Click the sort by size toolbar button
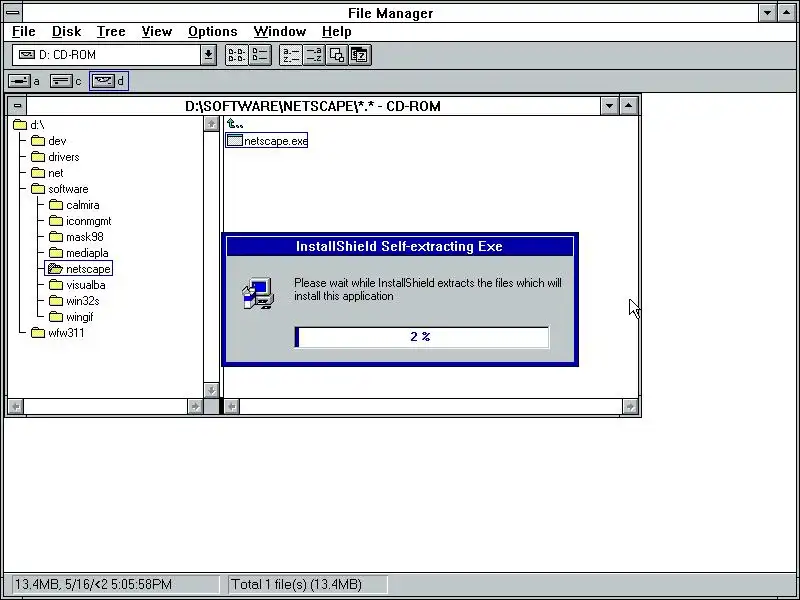 (x=336, y=55)
